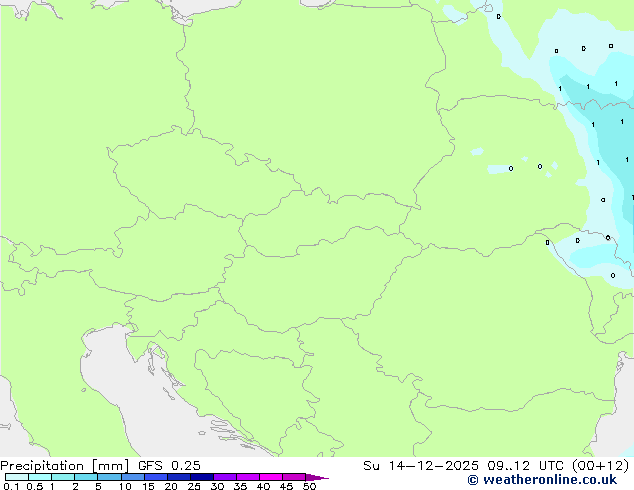Pick the violet swatch between 35 and 40
634x490 pixels.
(x=247, y=477)
